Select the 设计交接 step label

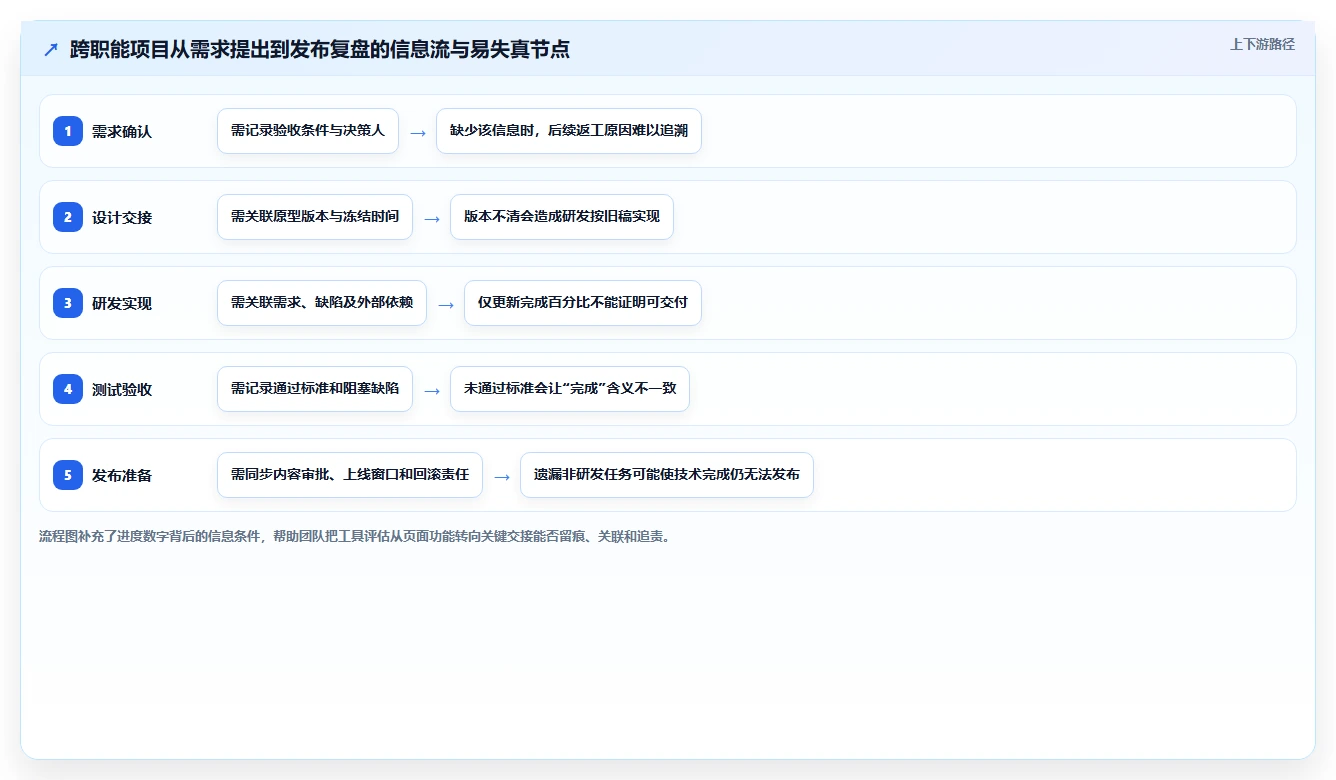[122, 217]
